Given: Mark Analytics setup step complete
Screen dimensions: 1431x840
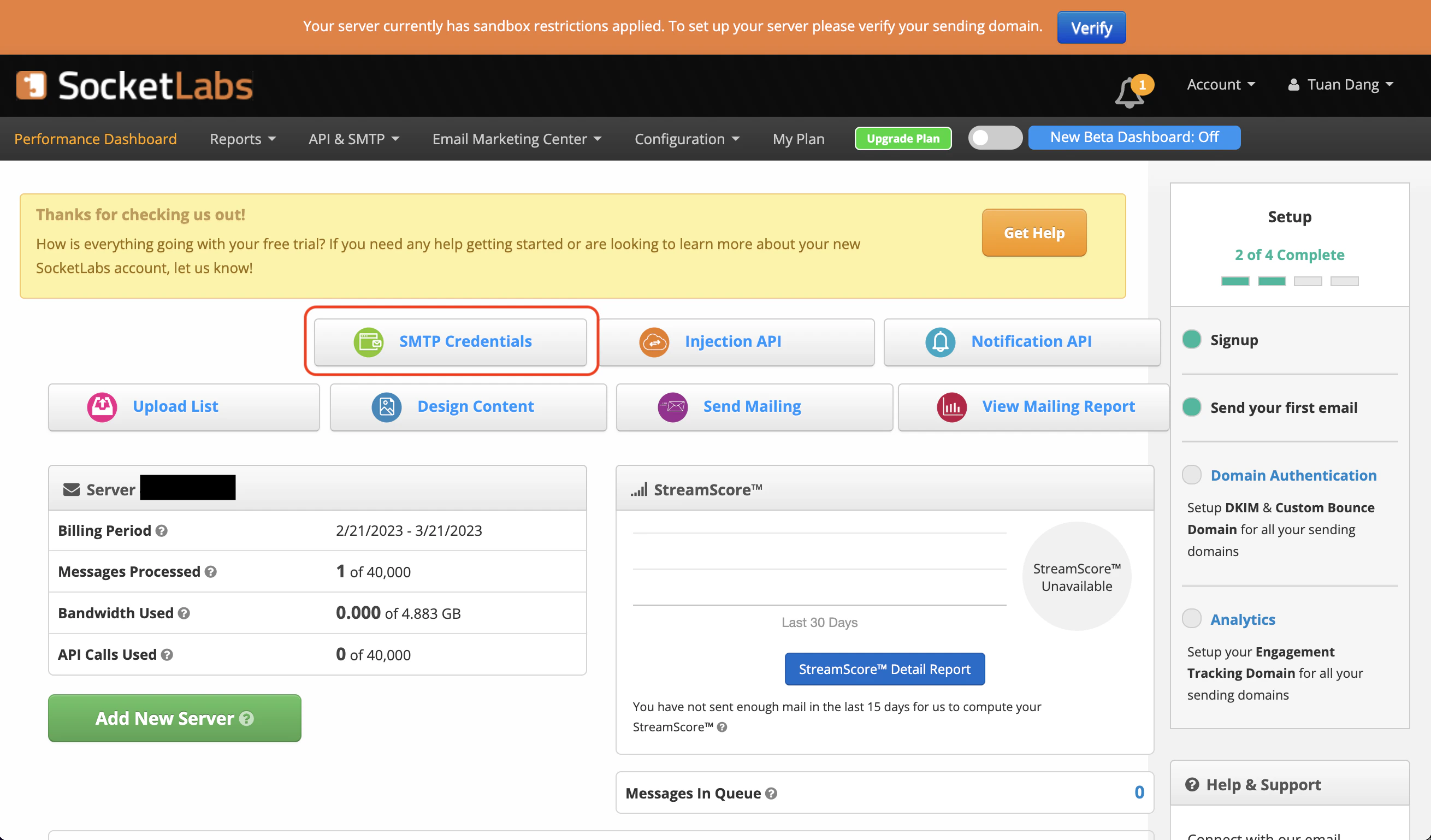Looking at the screenshot, I should coord(1191,618).
